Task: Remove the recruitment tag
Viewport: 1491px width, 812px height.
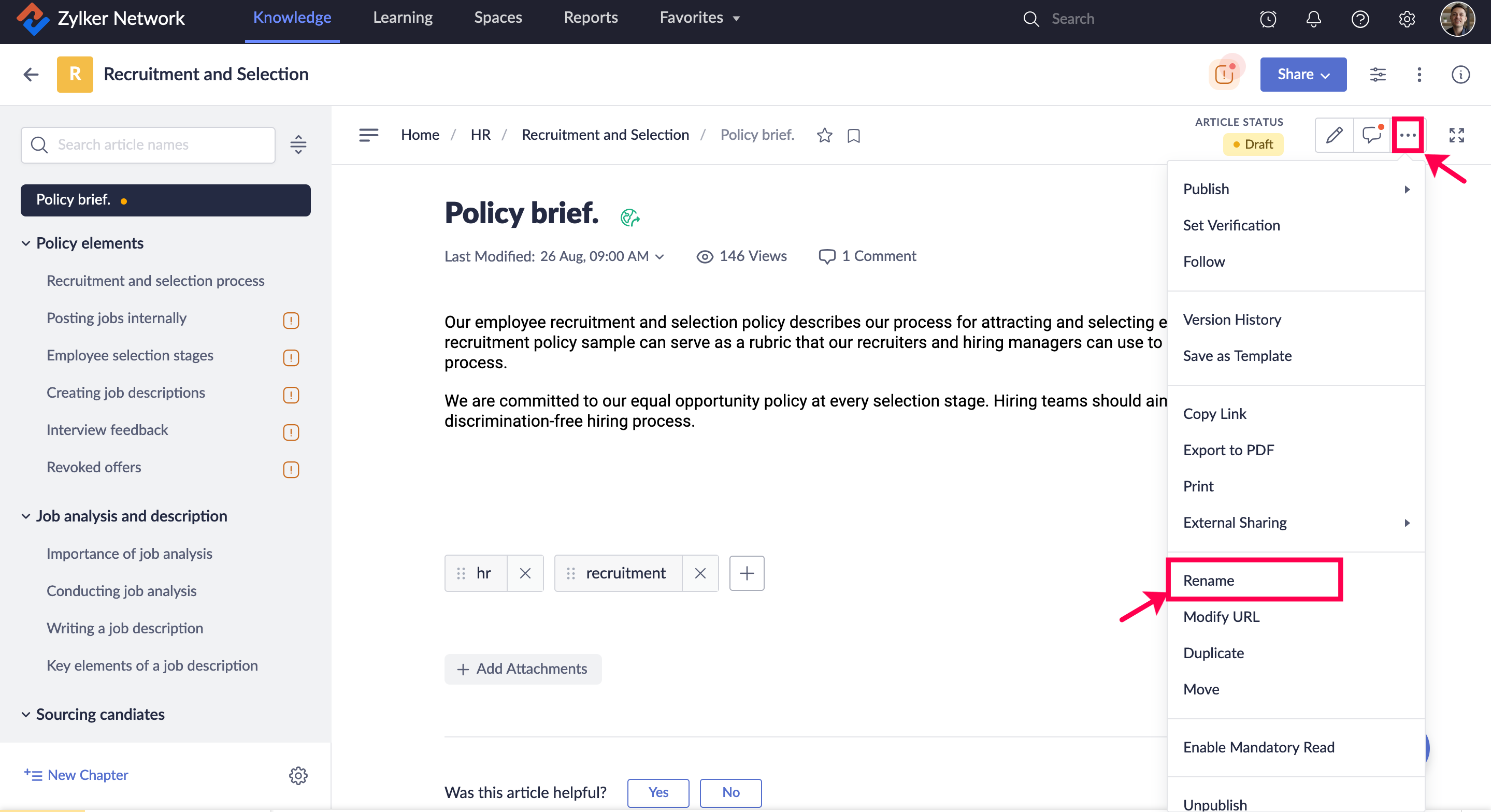Action: point(700,573)
